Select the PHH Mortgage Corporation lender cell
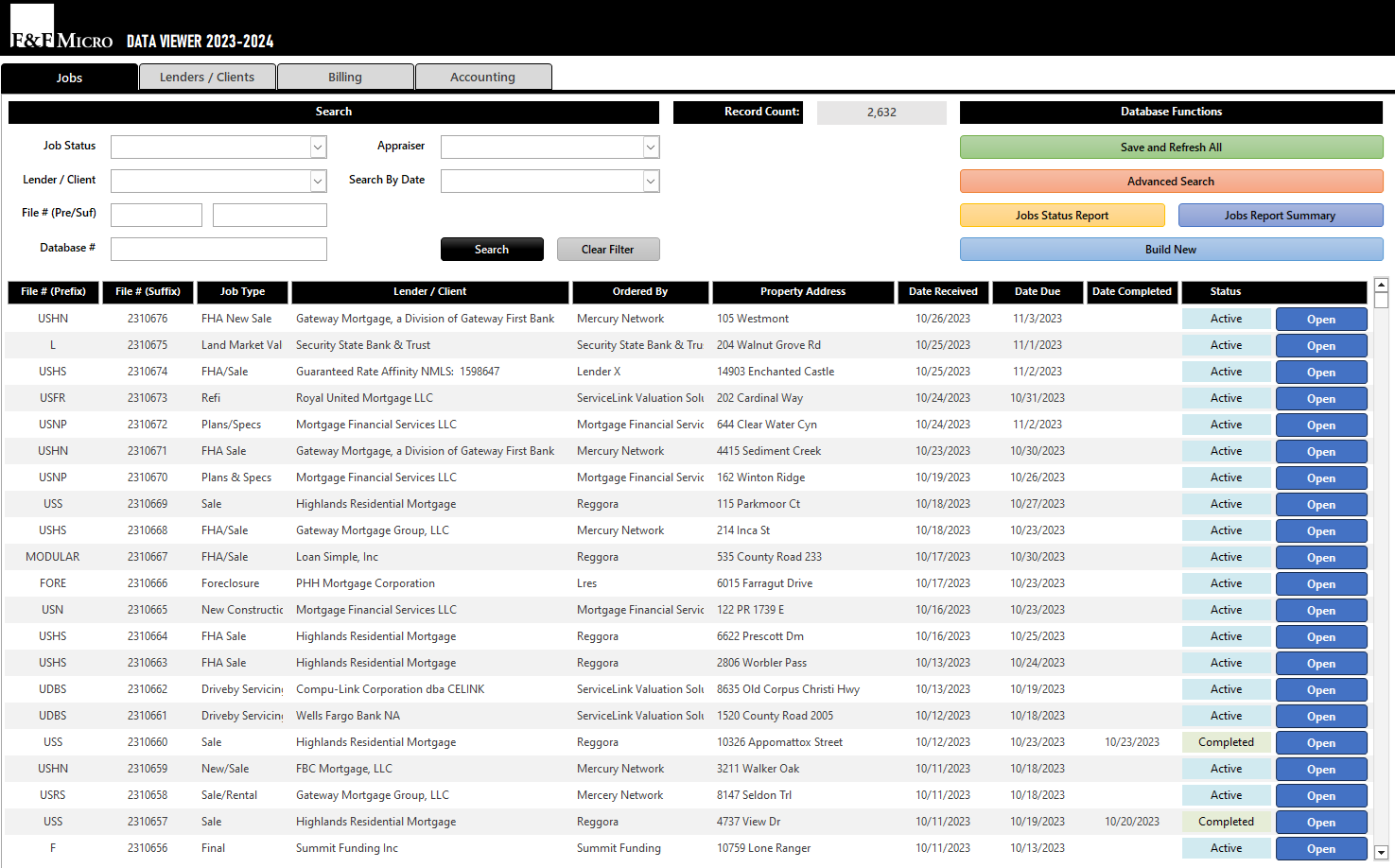Viewport: 1395px width, 868px height. 430,583
